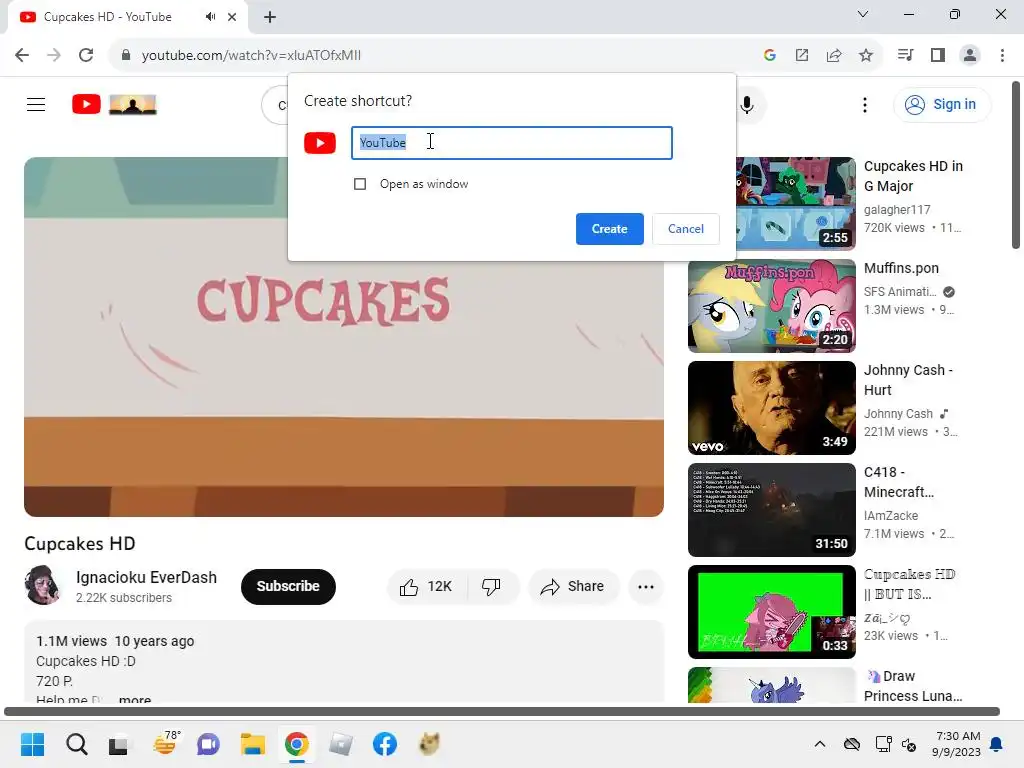Click the Doge icon in the taskbar
The height and width of the screenshot is (768, 1024).
click(x=429, y=744)
